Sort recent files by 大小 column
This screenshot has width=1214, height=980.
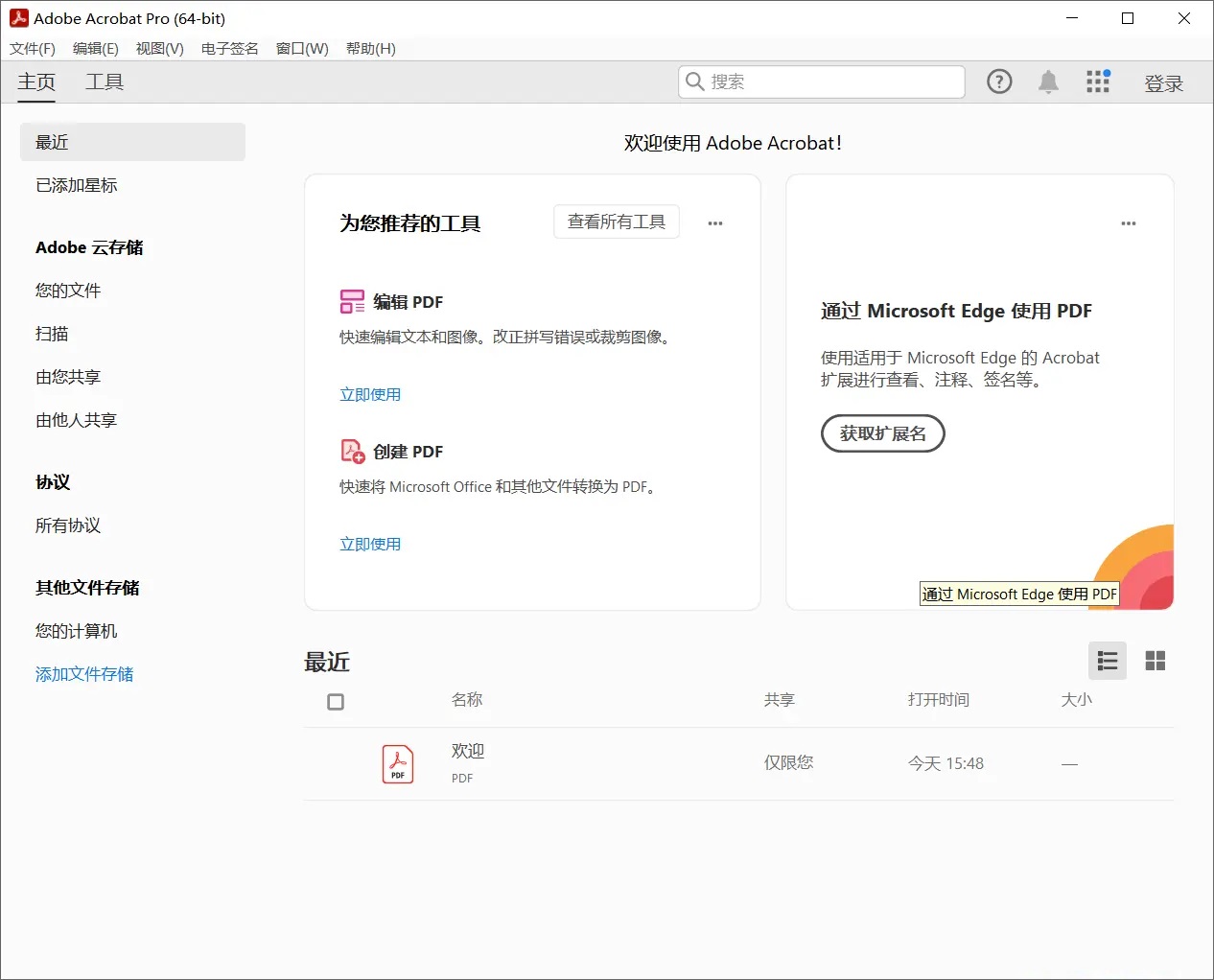coord(1077,700)
